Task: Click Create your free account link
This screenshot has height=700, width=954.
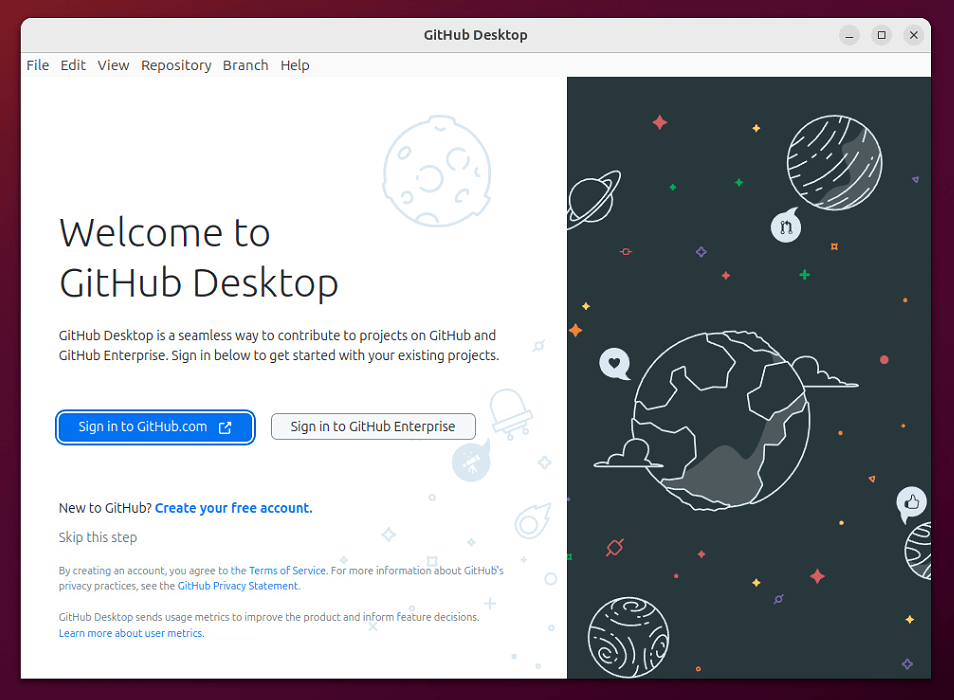Action: pyautogui.click(x=234, y=508)
